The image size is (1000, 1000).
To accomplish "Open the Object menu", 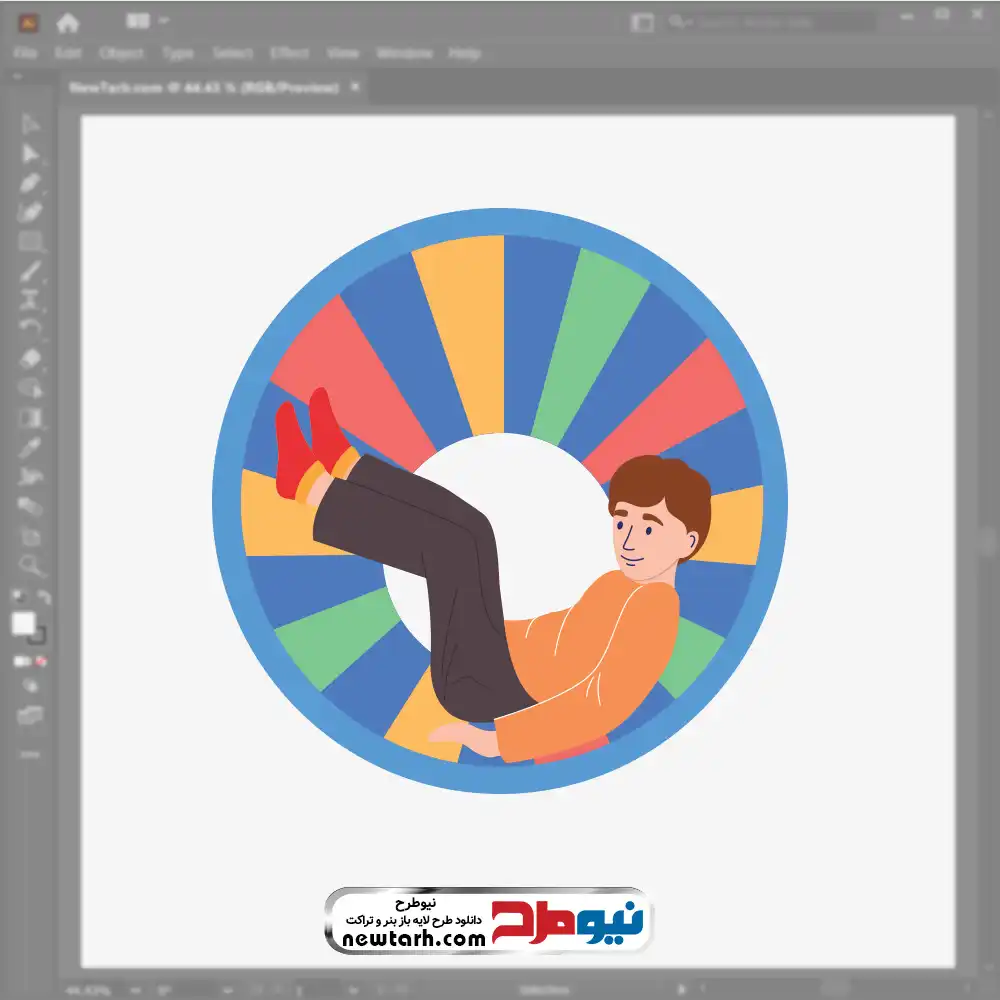I will click(x=121, y=53).
